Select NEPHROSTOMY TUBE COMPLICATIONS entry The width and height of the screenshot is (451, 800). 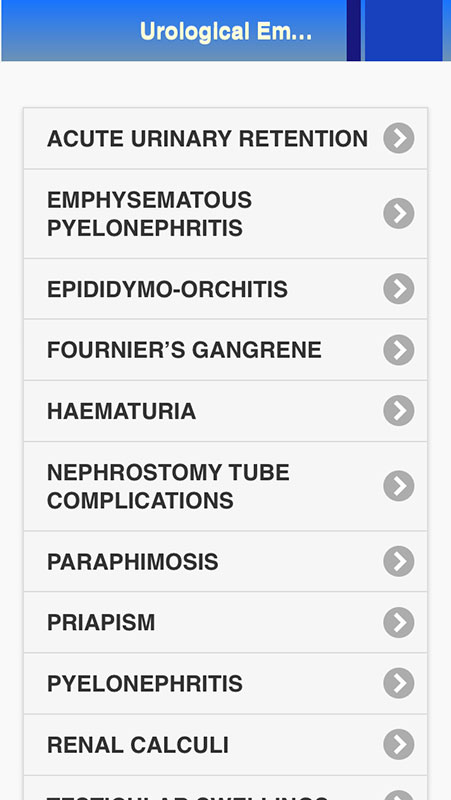coord(225,486)
